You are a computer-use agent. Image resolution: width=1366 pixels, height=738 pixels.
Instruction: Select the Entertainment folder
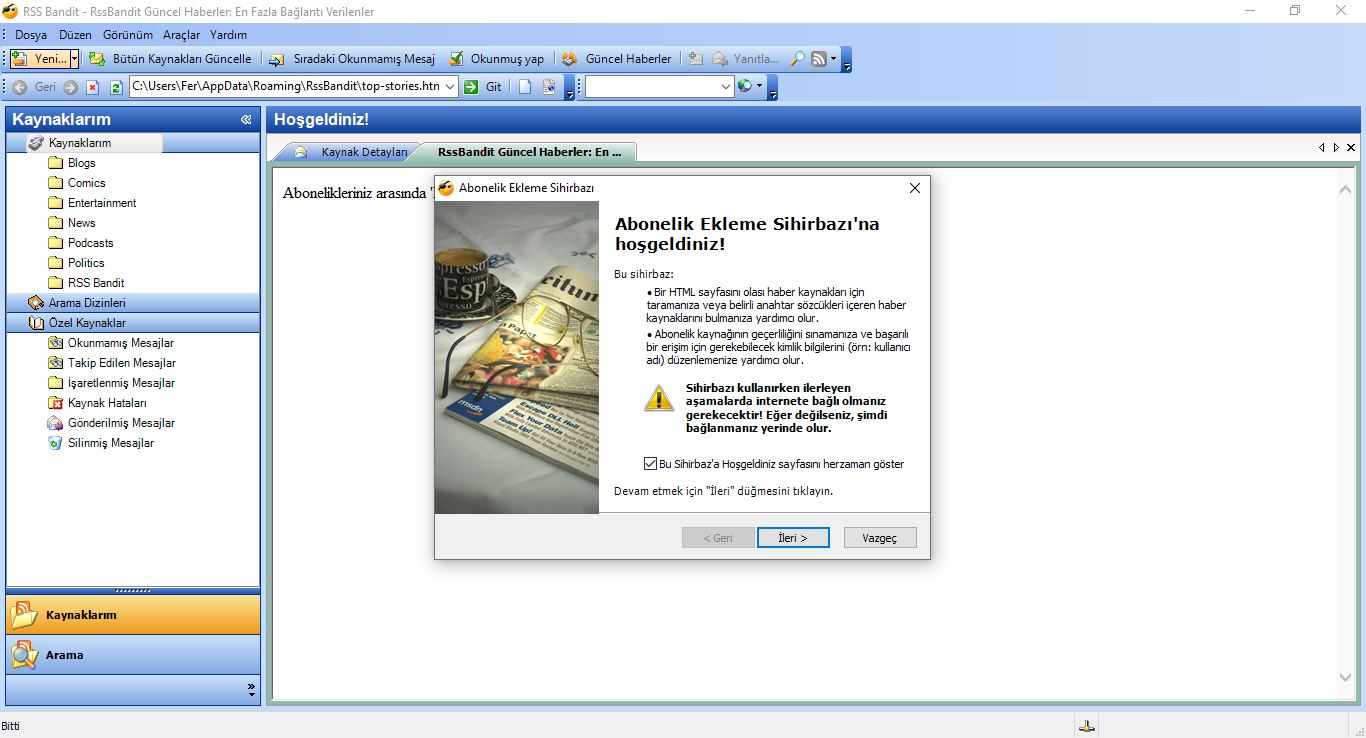click(x=102, y=203)
